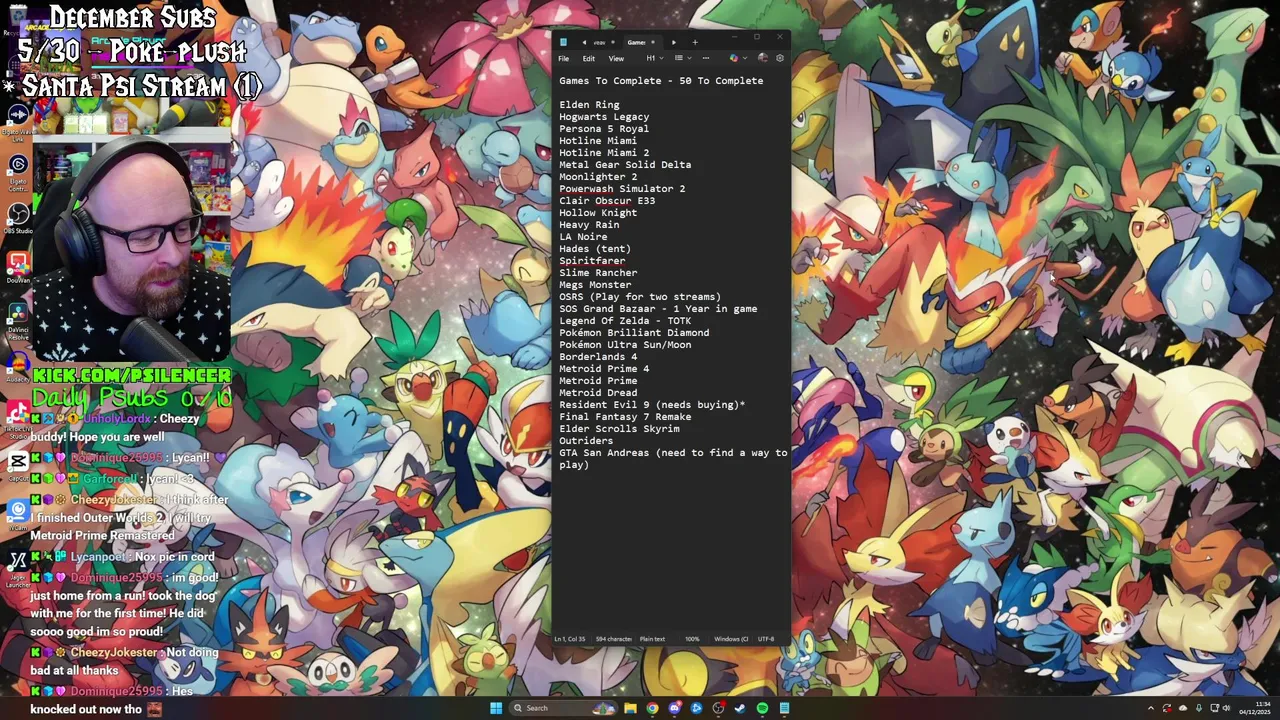
Task: Open the DouWan desktop shortcut
Action: 18,268
